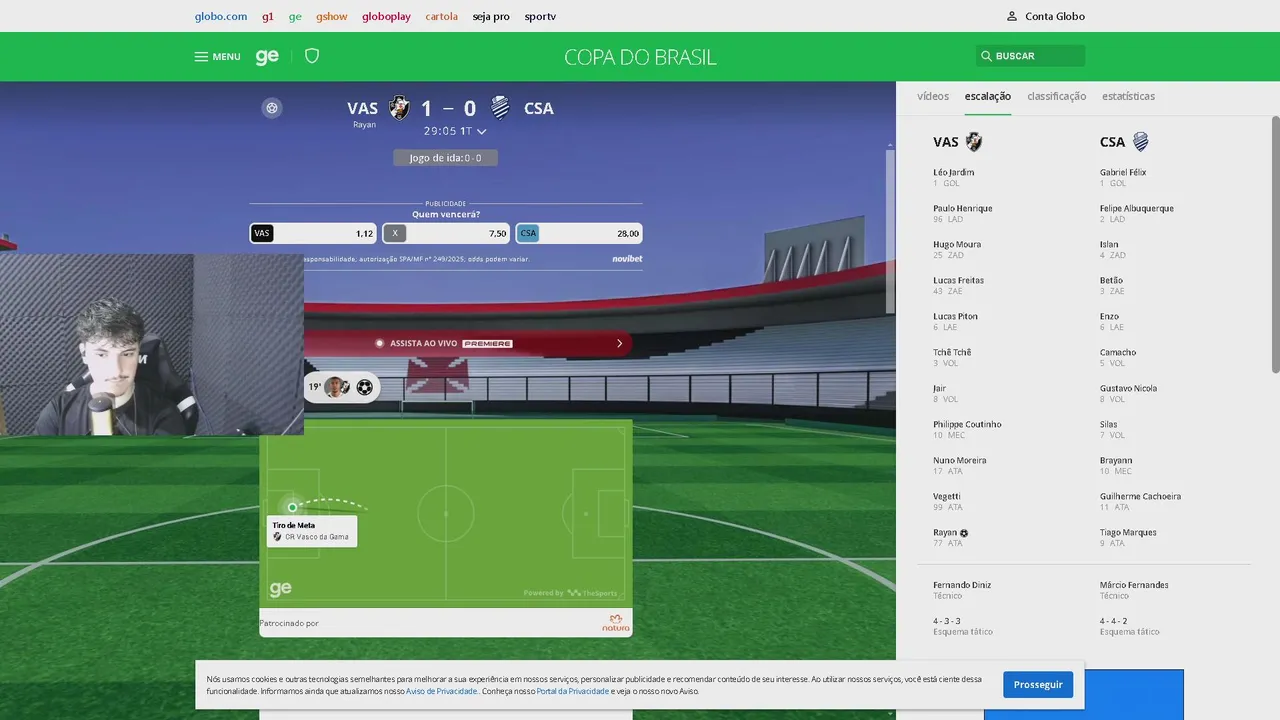This screenshot has height=720, width=1280.
Task: Select VAS 1.12 betting odd
Action: pyautogui.click(x=313, y=233)
